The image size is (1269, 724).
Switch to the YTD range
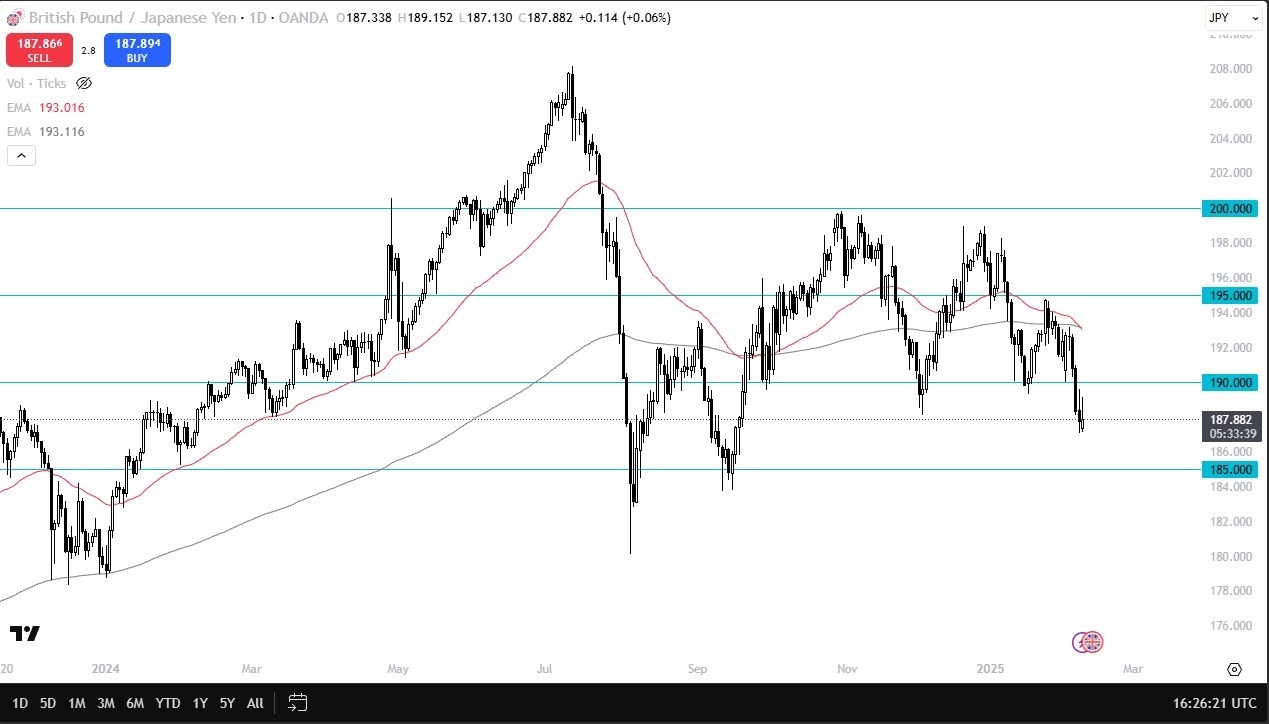click(167, 703)
